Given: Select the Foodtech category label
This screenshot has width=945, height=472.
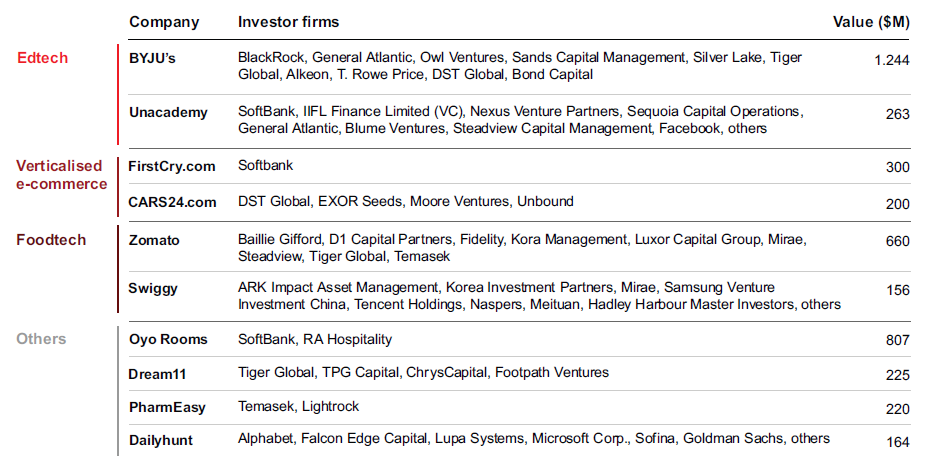Looking at the screenshot, I should [51, 240].
